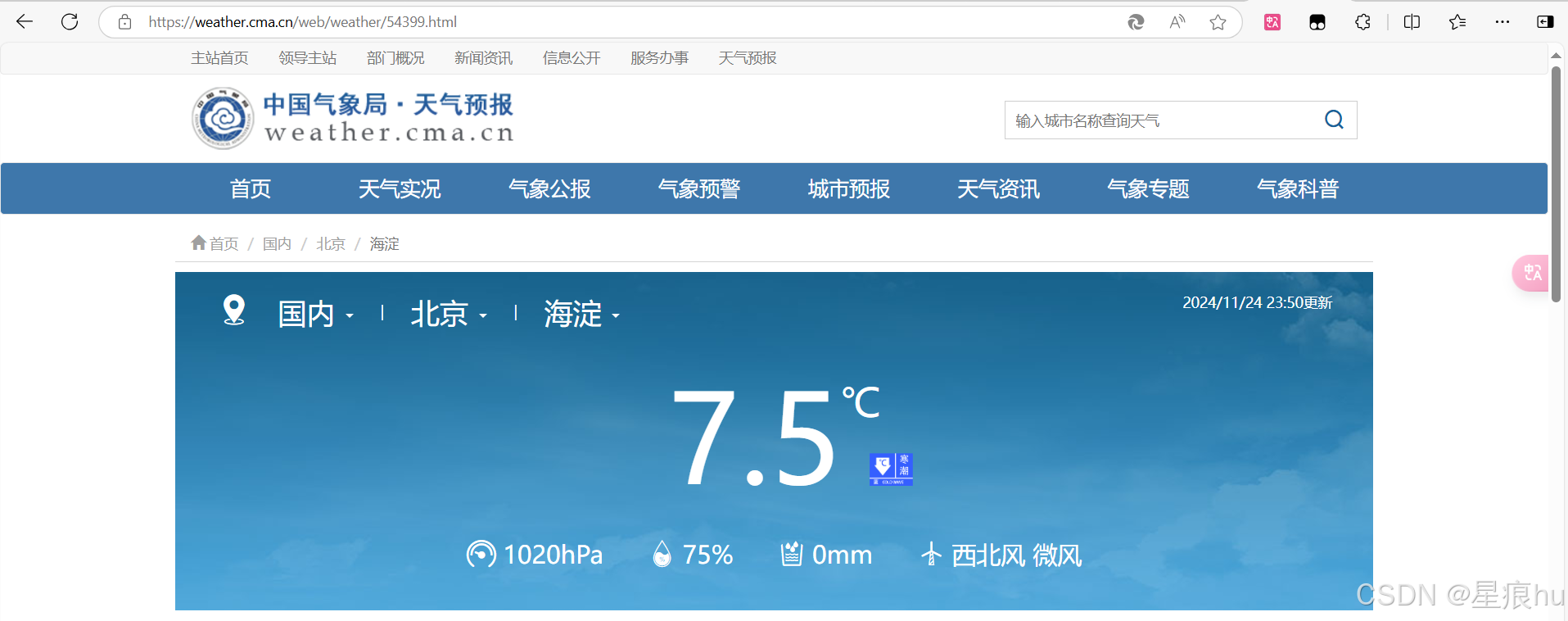Click the 75% humidity value
The image size is (1568, 621).
tap(708, 555)
